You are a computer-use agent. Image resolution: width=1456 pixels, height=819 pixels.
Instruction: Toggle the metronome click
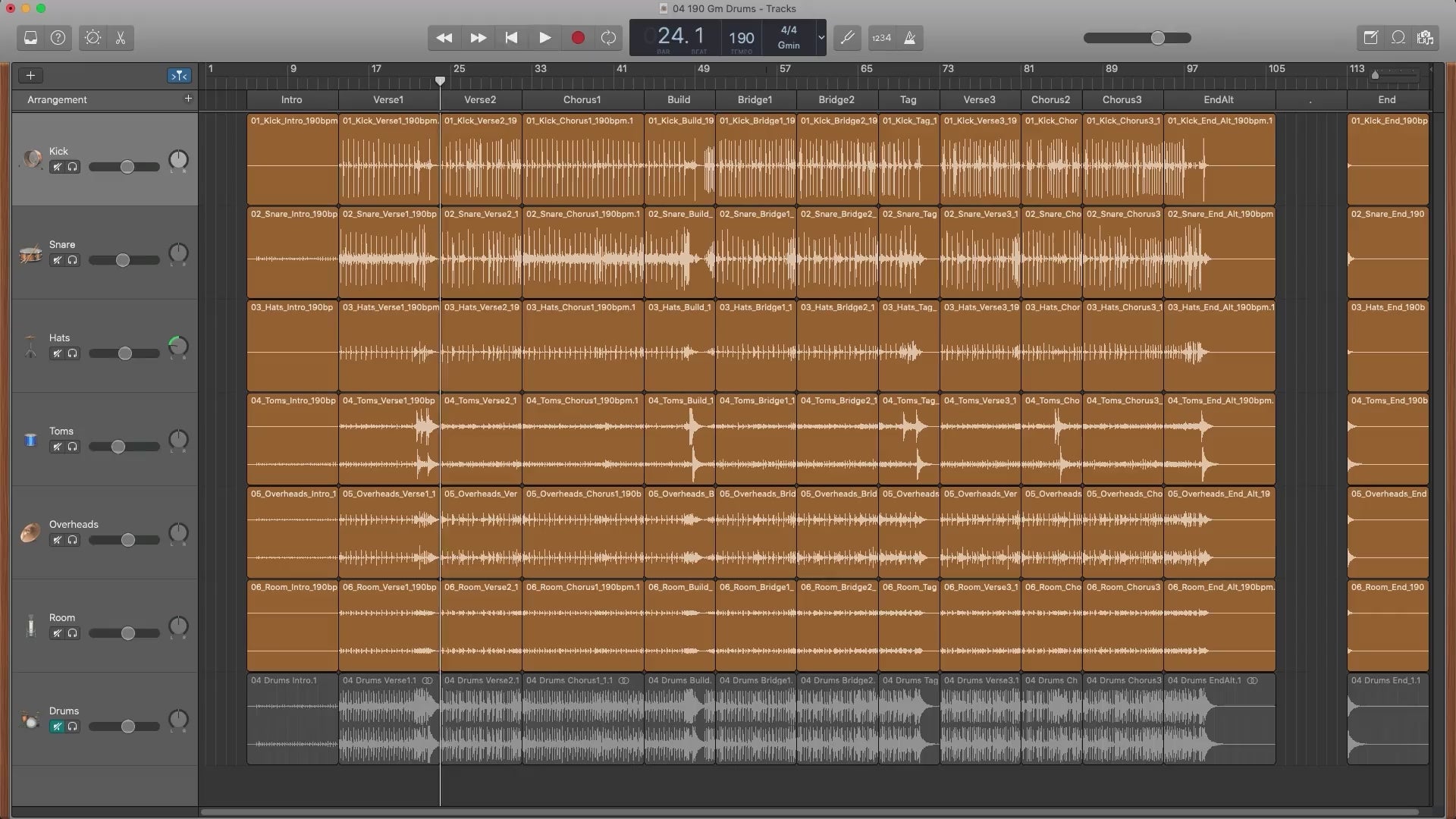pos(909,38)
